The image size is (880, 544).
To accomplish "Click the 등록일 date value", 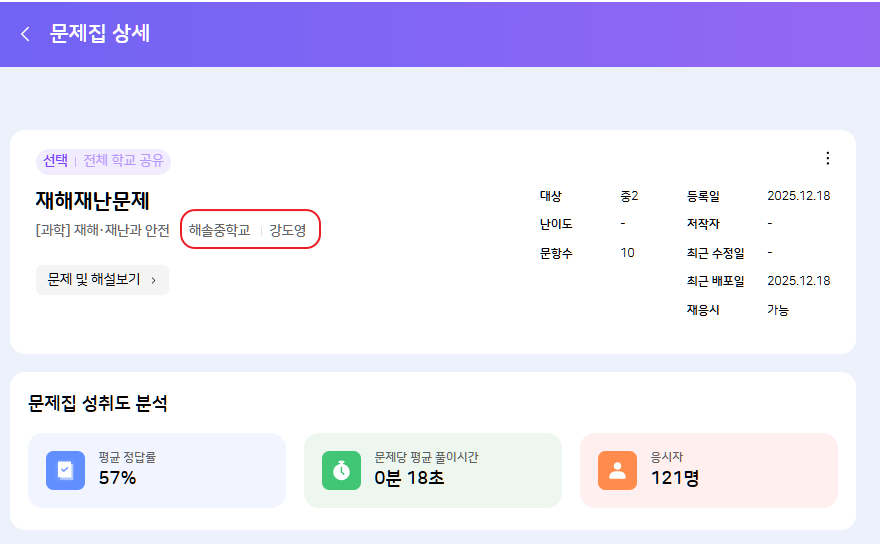I will [798, 196].
